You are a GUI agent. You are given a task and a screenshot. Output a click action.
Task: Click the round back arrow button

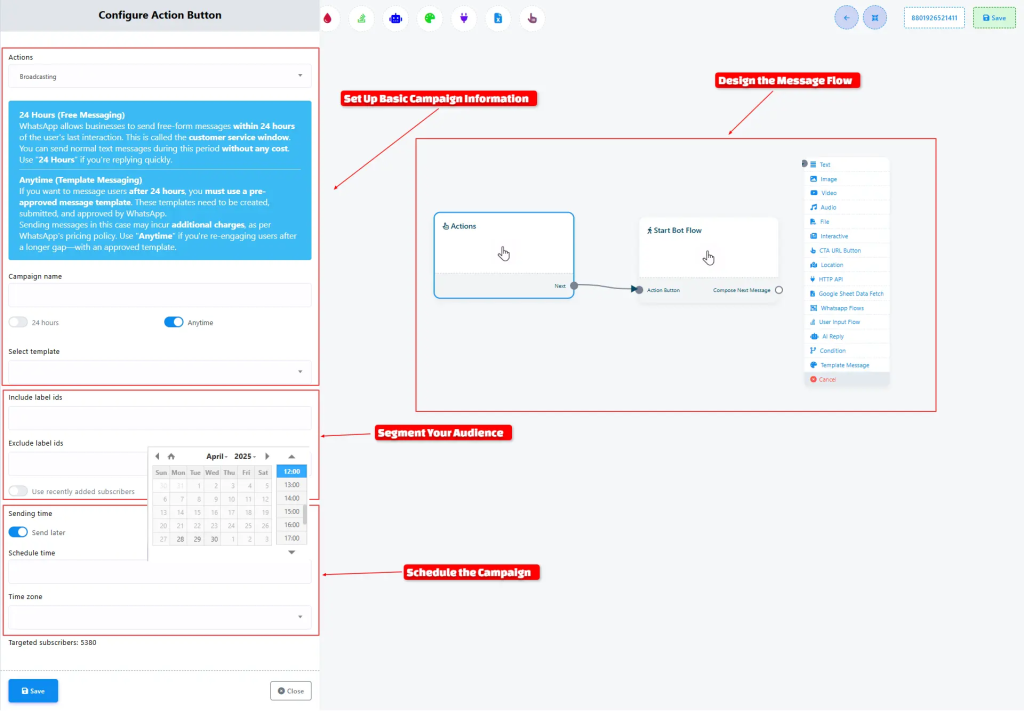tap(846, 18)
